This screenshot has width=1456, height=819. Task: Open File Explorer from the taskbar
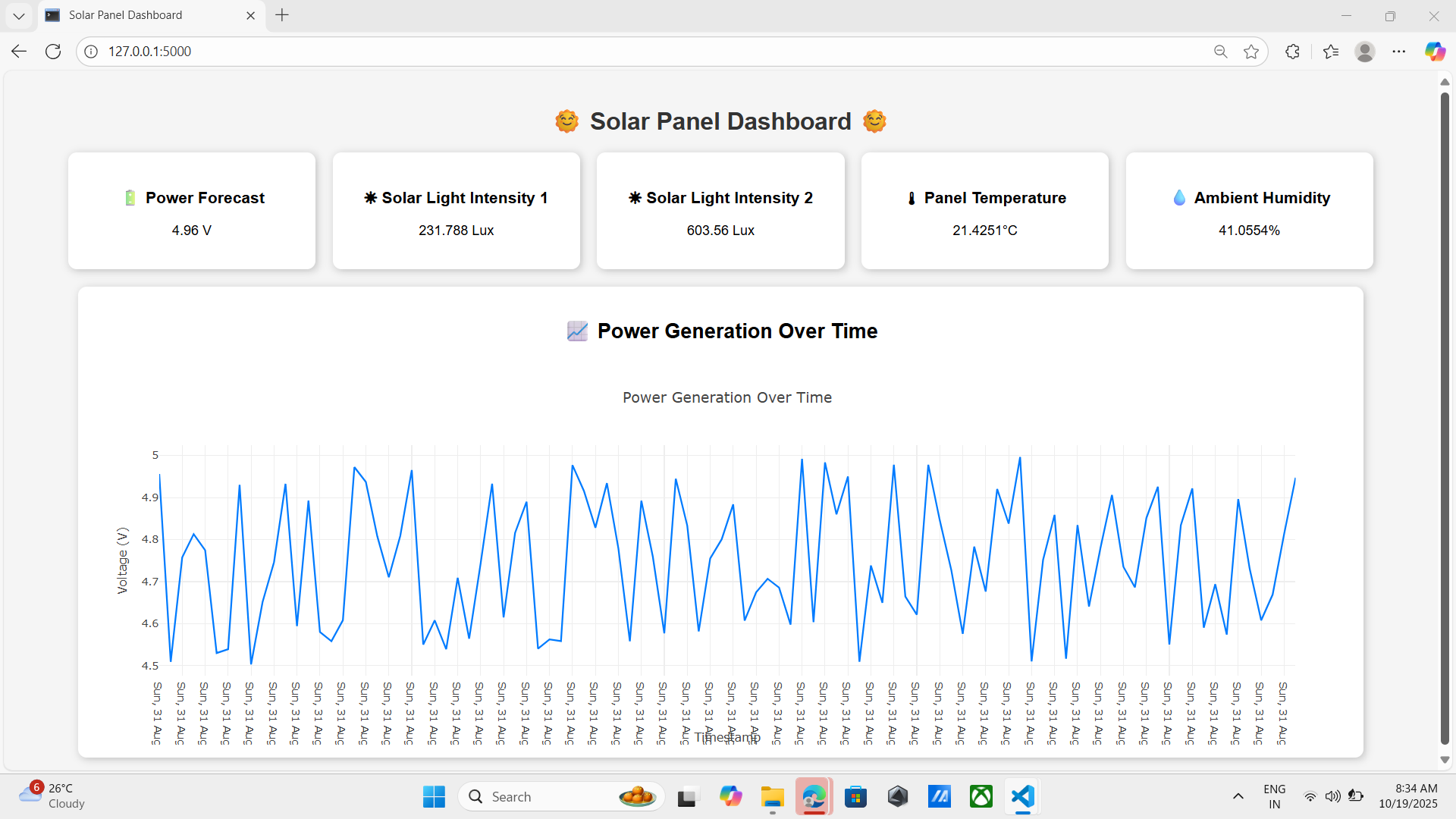tap(772, 796)
